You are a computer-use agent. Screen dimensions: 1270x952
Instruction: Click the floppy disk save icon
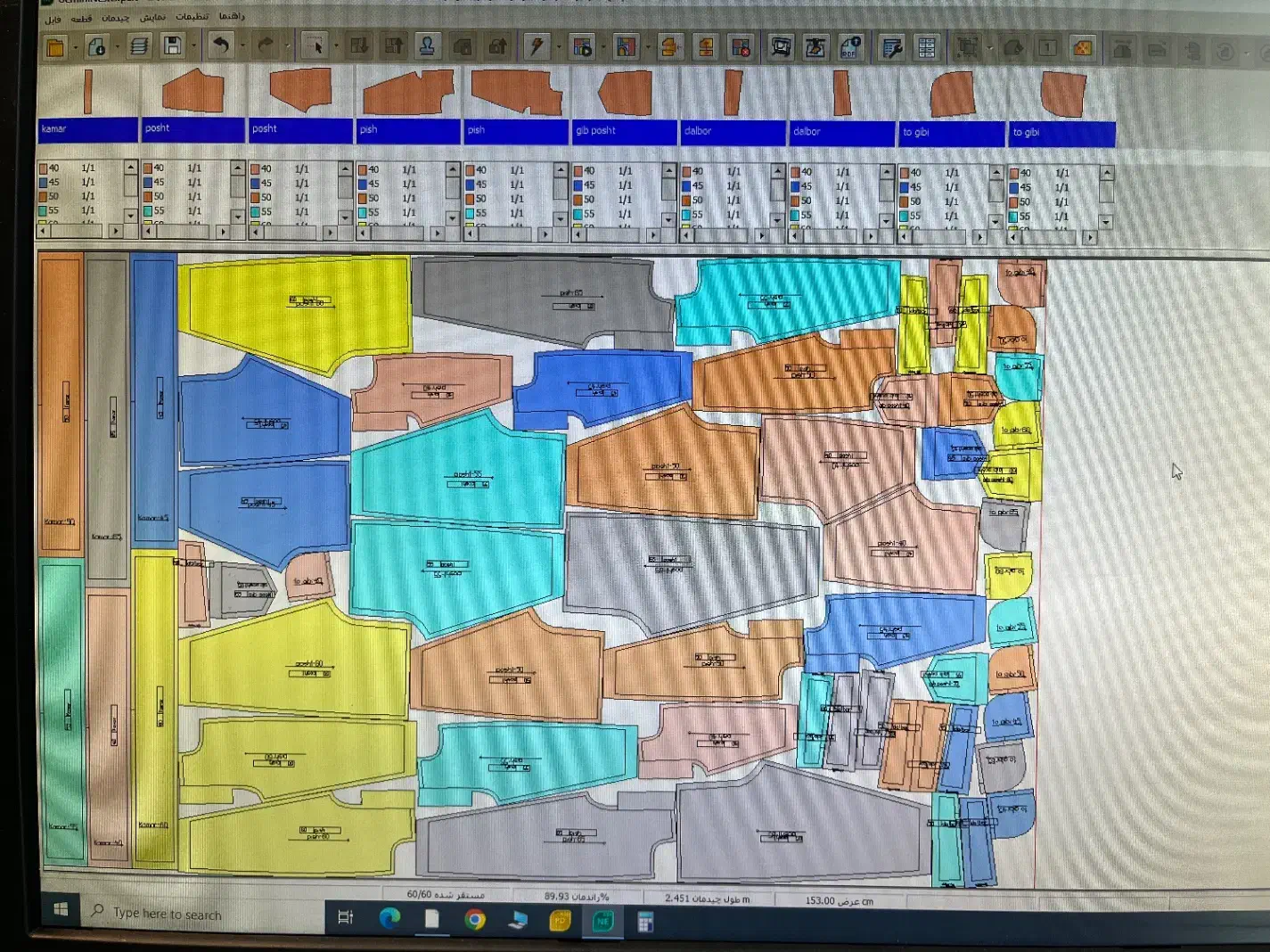[x=173, y=46]
